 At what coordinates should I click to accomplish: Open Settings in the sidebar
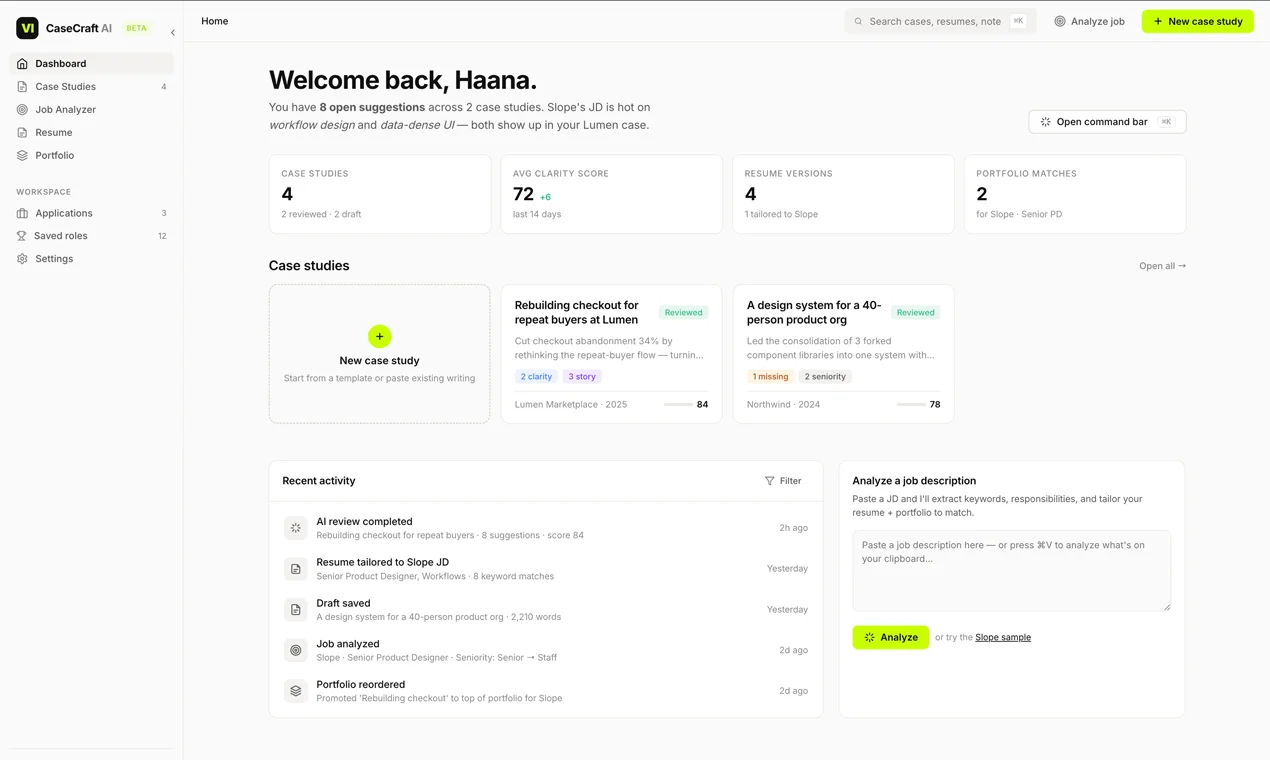[x=91, y=258]
